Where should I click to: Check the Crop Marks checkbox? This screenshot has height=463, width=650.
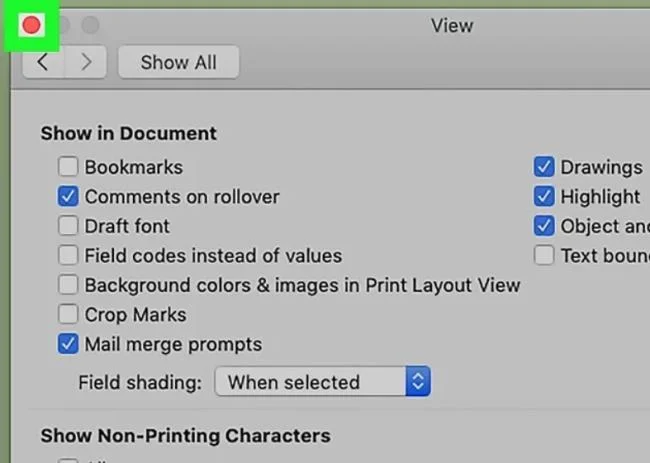(68, 314)
